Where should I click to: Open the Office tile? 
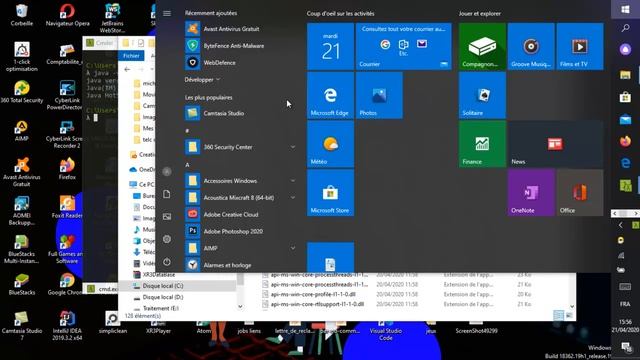coord(580,193)
